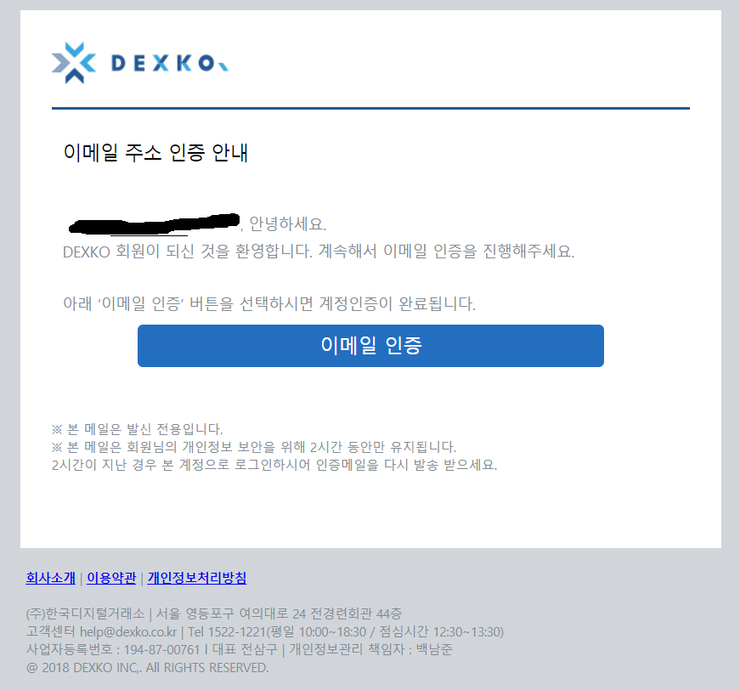Viewport: 740px width, 690px height.
Task: Click the greeting text 안녕하세요.
Action: coord(287,224)
